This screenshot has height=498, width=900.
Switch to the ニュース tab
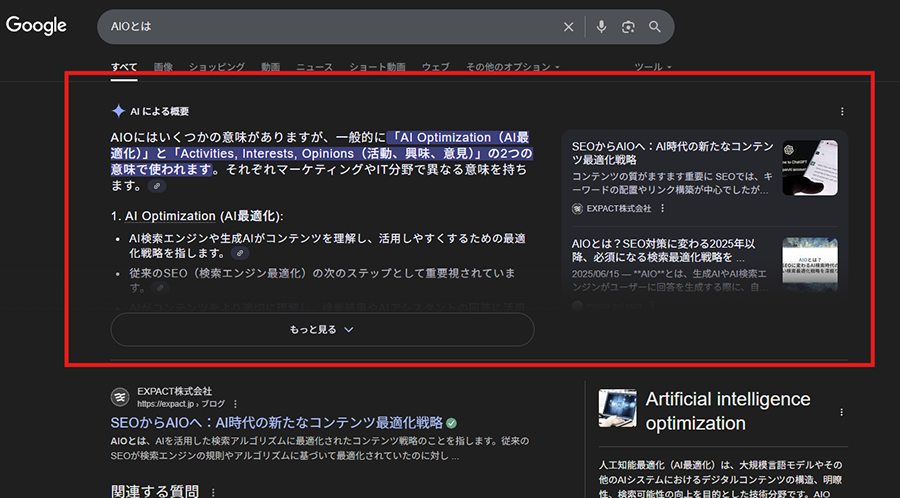(x=314, y=67)
